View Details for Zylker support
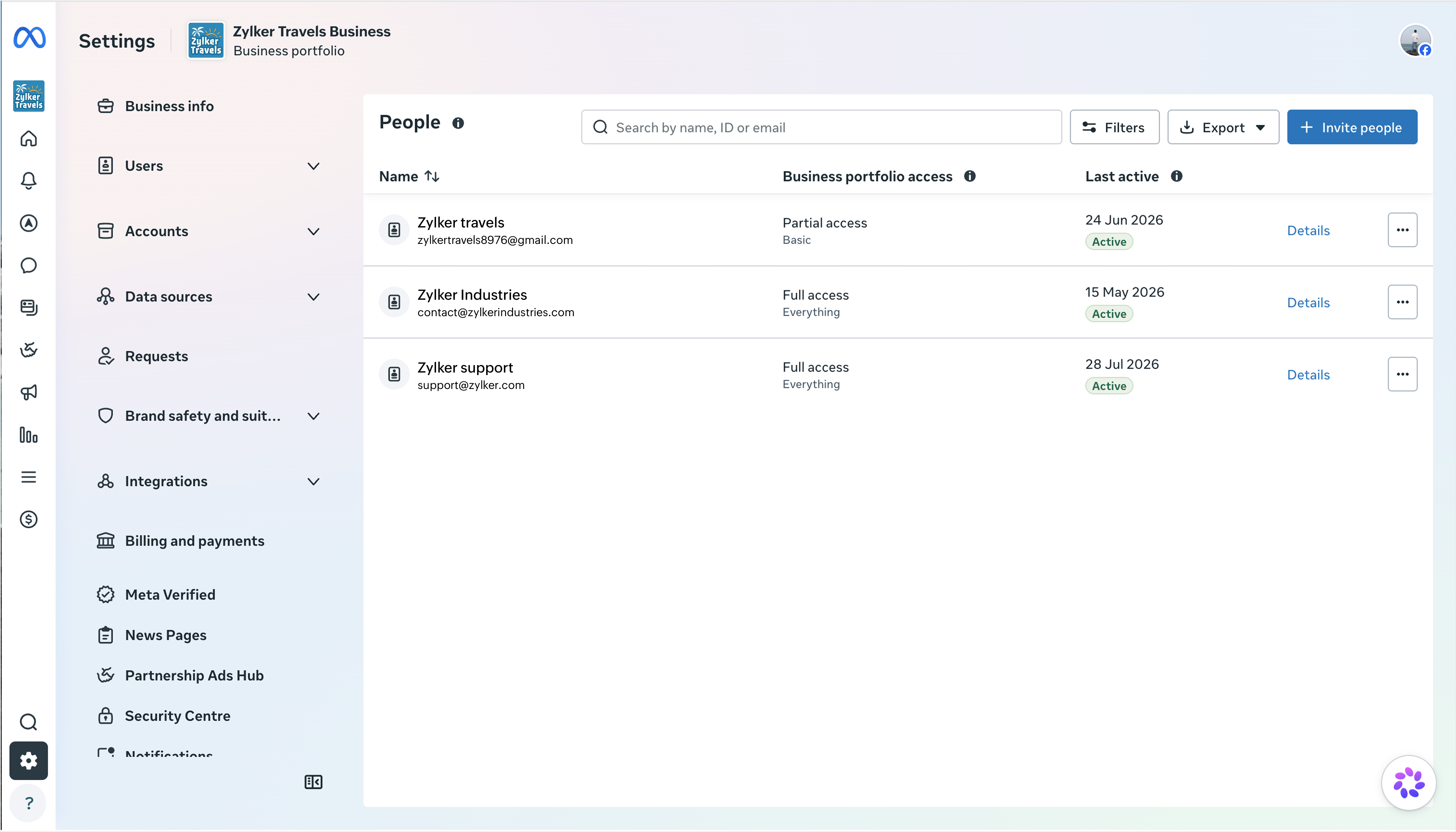The width and height of the screenshot is (1456, 832). 1308,375
